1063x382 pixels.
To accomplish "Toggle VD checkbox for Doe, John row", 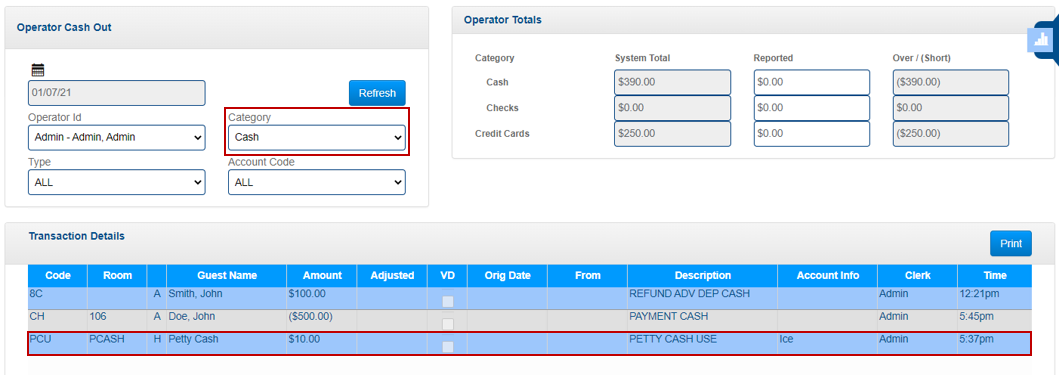I will coord(447,324).
